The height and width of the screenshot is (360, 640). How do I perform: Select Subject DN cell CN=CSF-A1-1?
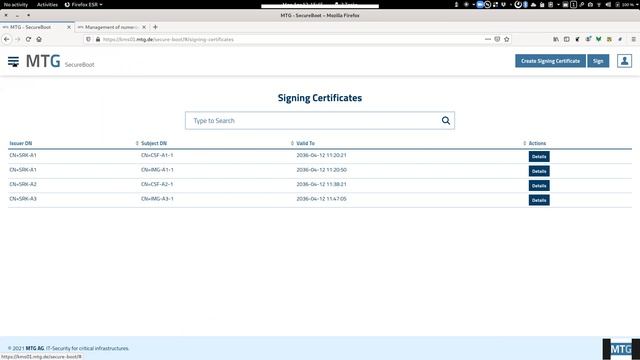point(157,155)
